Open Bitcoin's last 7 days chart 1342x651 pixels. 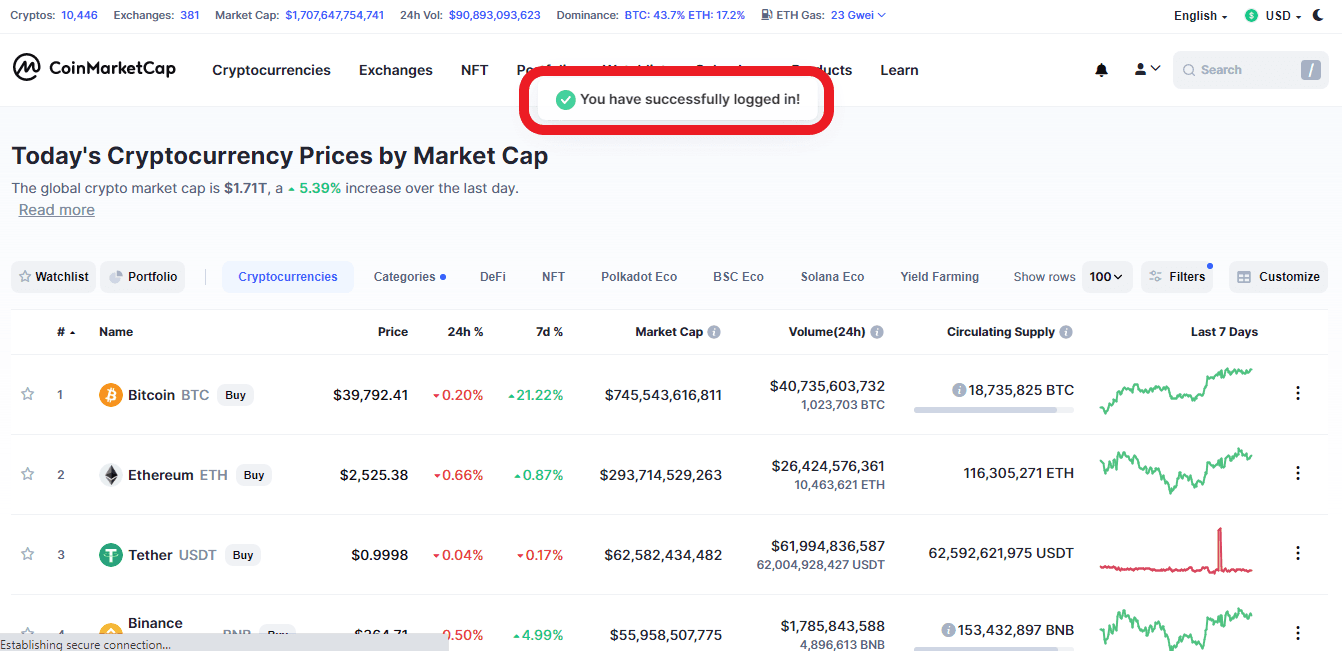point(1175,390)
